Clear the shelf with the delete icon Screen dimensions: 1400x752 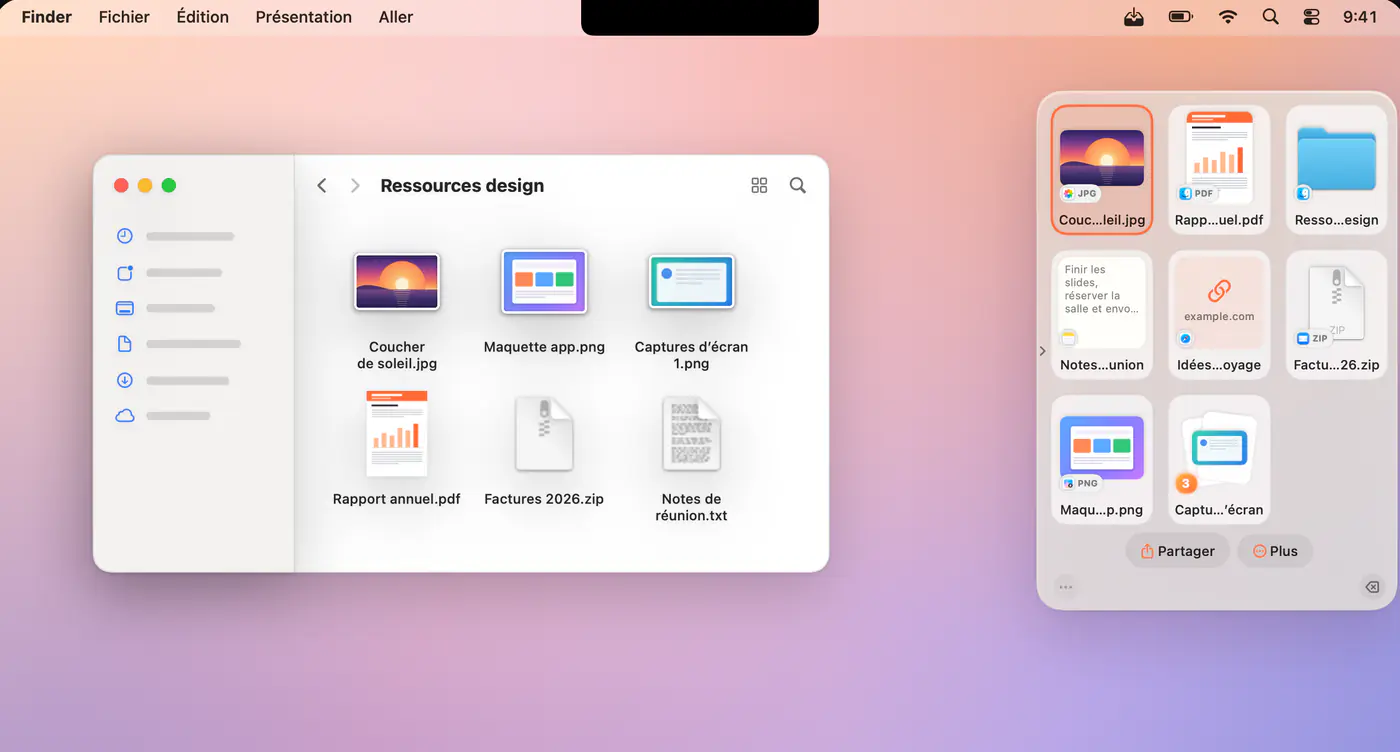pos(1372,587)
